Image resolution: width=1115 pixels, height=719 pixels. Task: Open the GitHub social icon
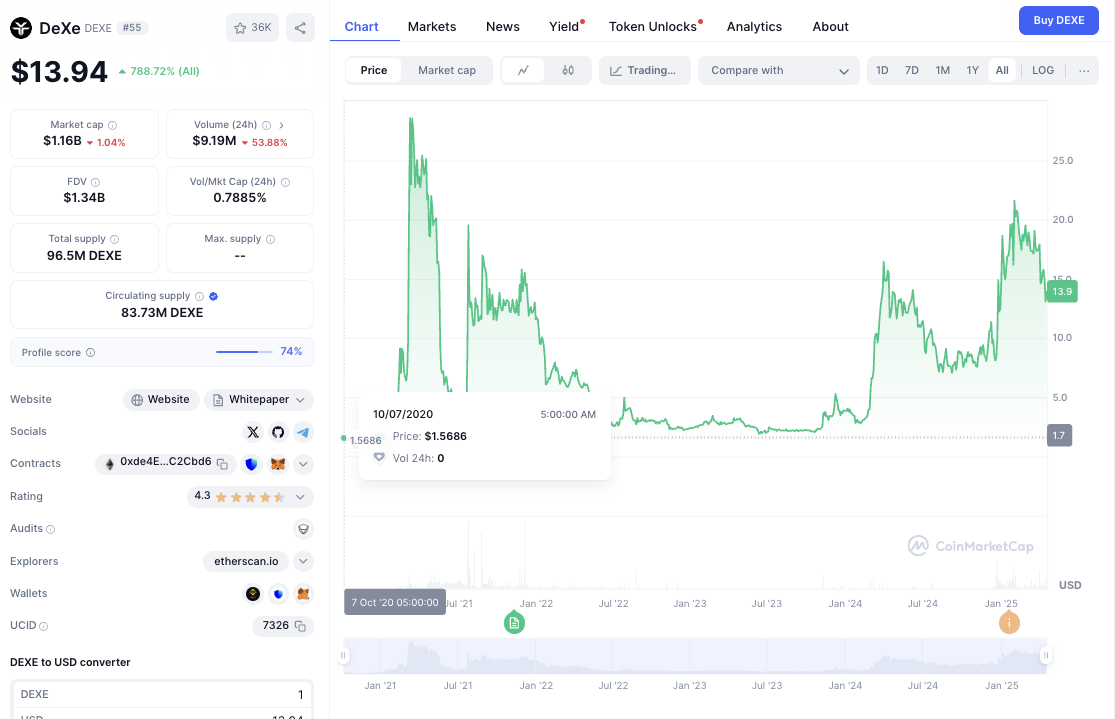(x=278, y=432)
